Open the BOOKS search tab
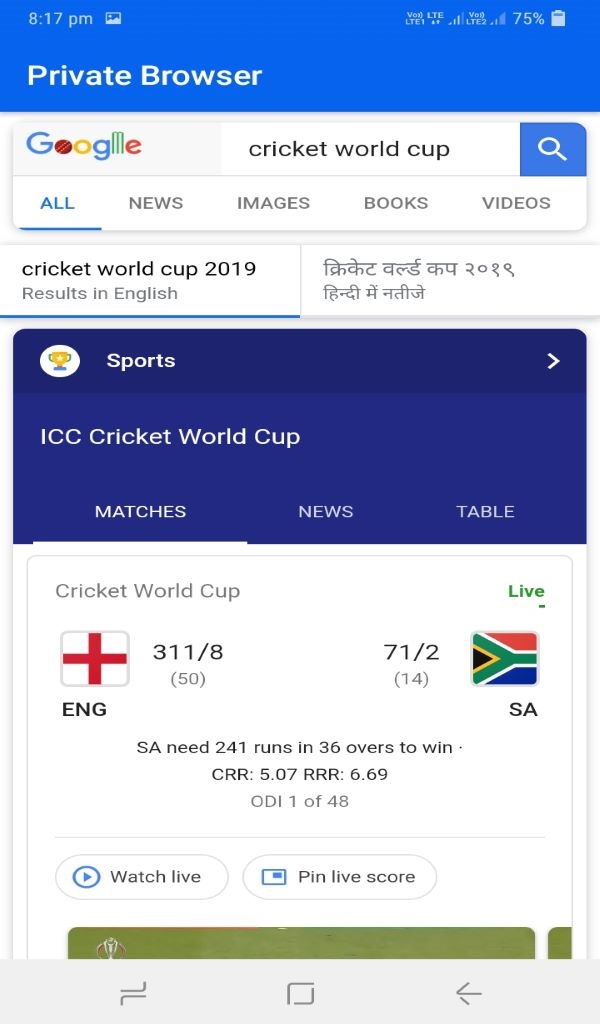 click(x=396, y=203)
